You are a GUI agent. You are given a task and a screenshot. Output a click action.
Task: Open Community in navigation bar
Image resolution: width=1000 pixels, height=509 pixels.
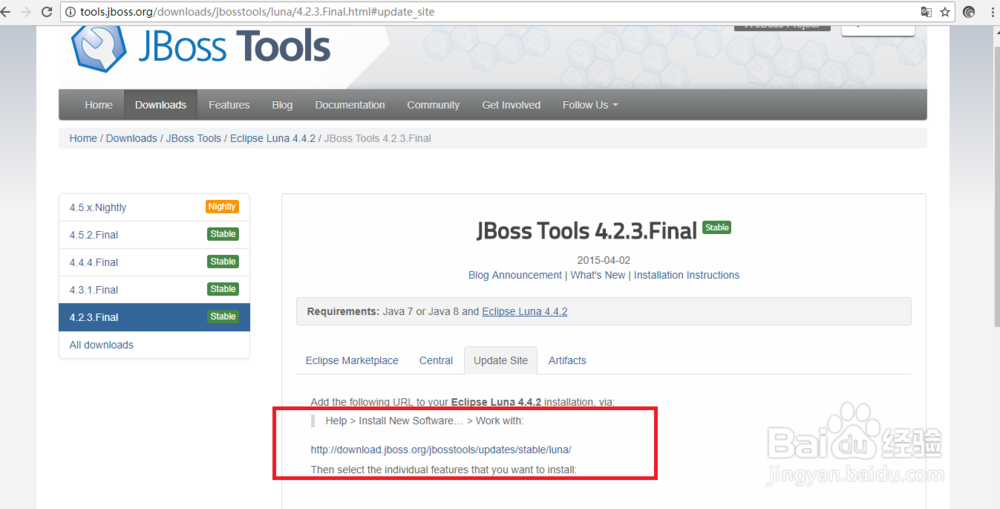click(x=433, y=105)
